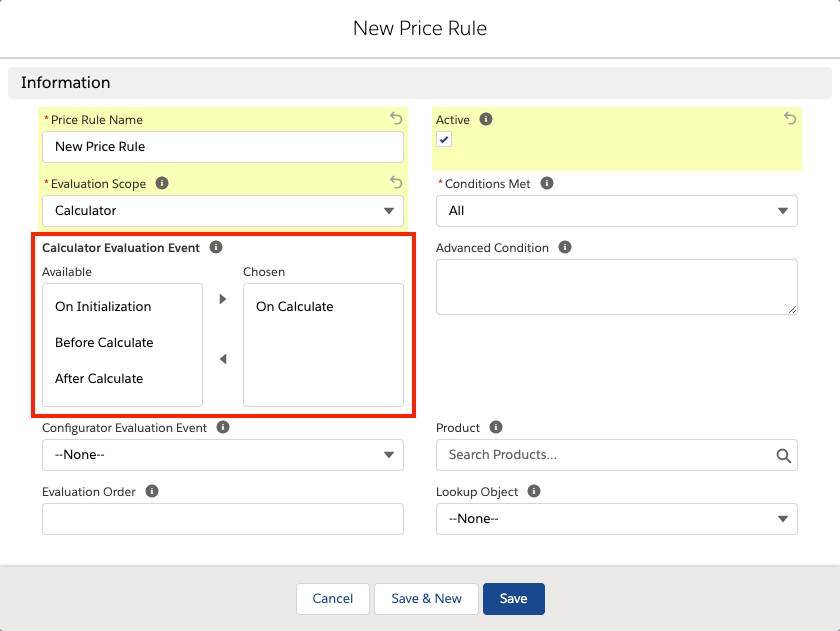Click the Save button
840x631 pixels.
coord(514,598)
